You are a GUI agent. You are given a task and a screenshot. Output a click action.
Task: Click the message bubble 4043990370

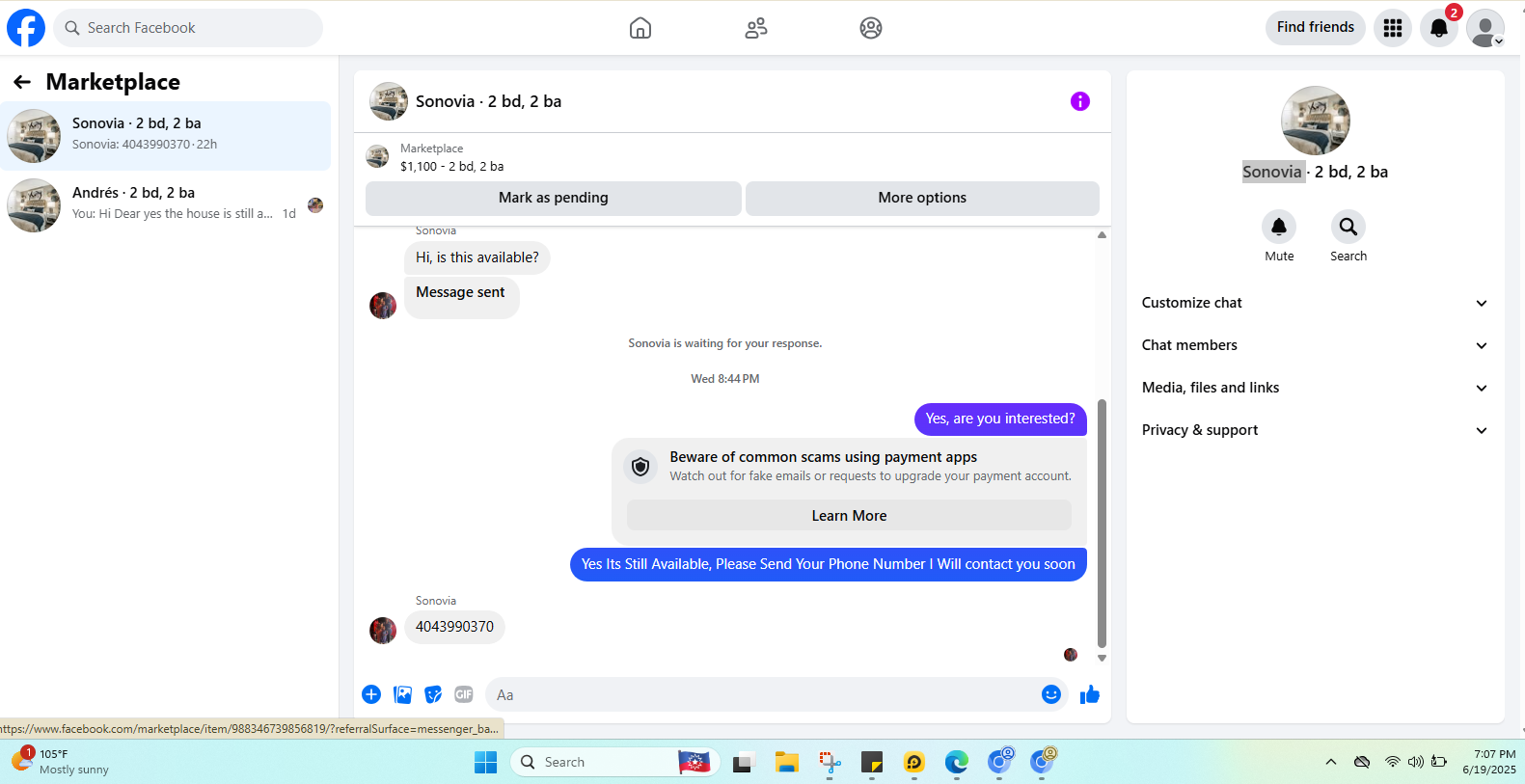pos(454,627)
